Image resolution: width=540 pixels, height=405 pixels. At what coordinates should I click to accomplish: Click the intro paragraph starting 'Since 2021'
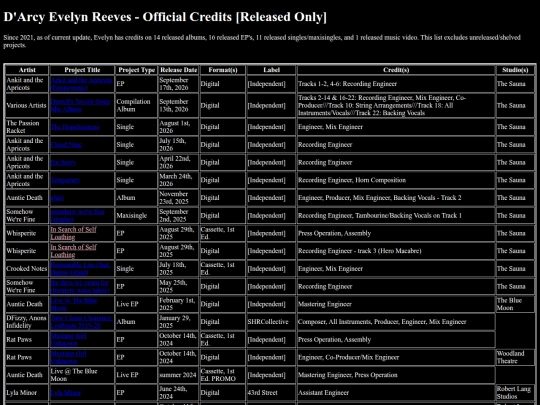point(262,41)
